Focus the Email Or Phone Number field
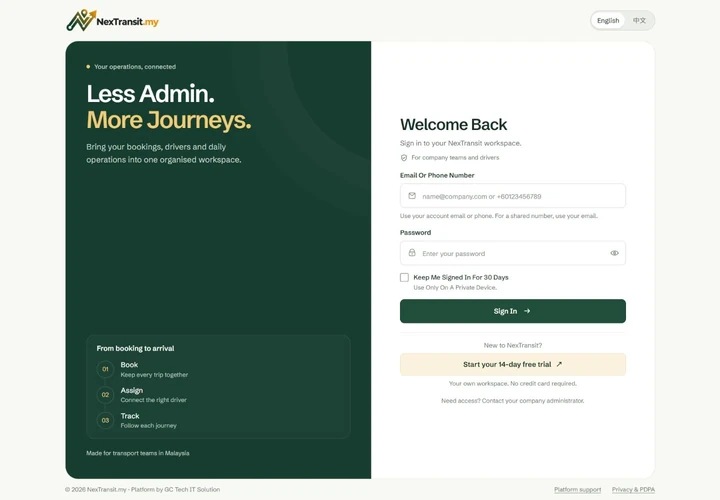The width and height of the screenshot is (720, 500). [512, 196]
